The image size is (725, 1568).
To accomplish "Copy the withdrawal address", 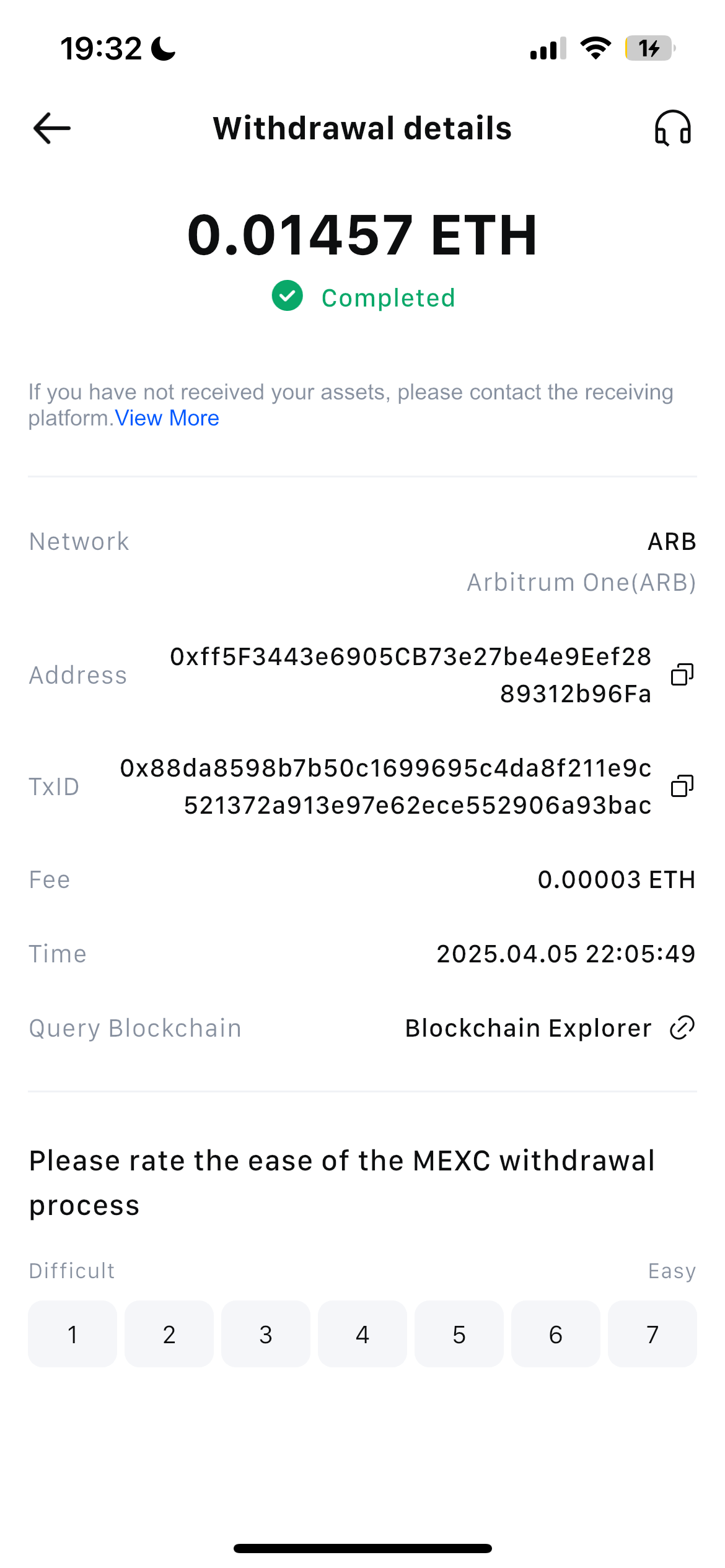I will point(682,674).
